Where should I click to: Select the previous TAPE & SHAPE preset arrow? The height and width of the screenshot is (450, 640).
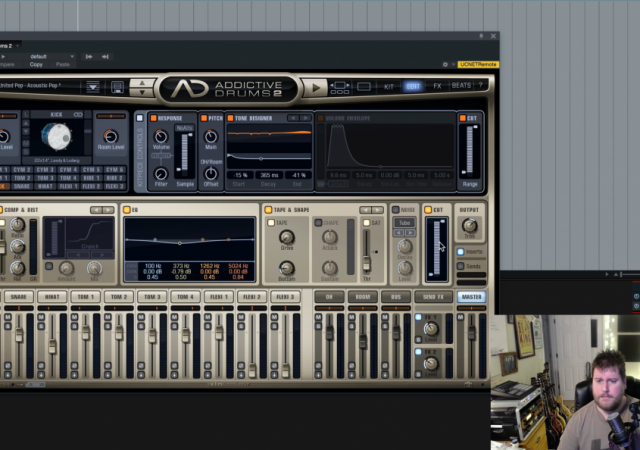pyautogui.click(x=365, y=210)
